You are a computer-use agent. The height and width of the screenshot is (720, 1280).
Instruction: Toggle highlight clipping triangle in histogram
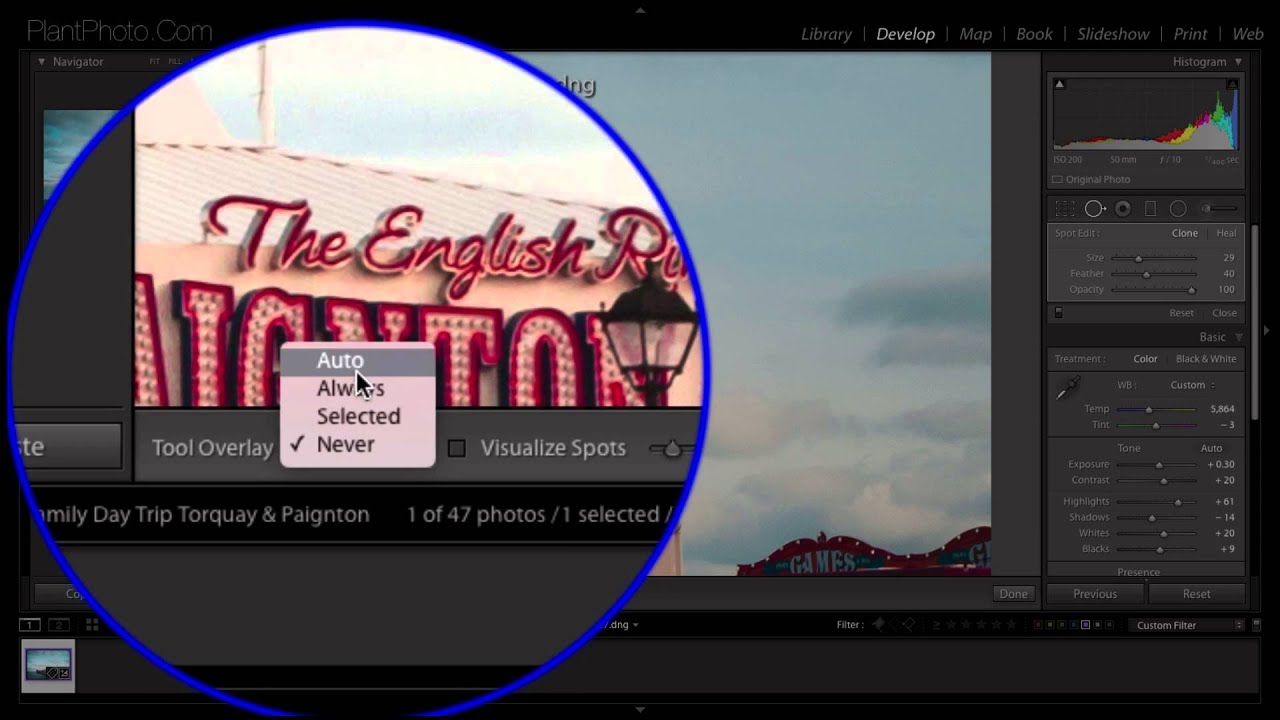tap(1232, 84)
